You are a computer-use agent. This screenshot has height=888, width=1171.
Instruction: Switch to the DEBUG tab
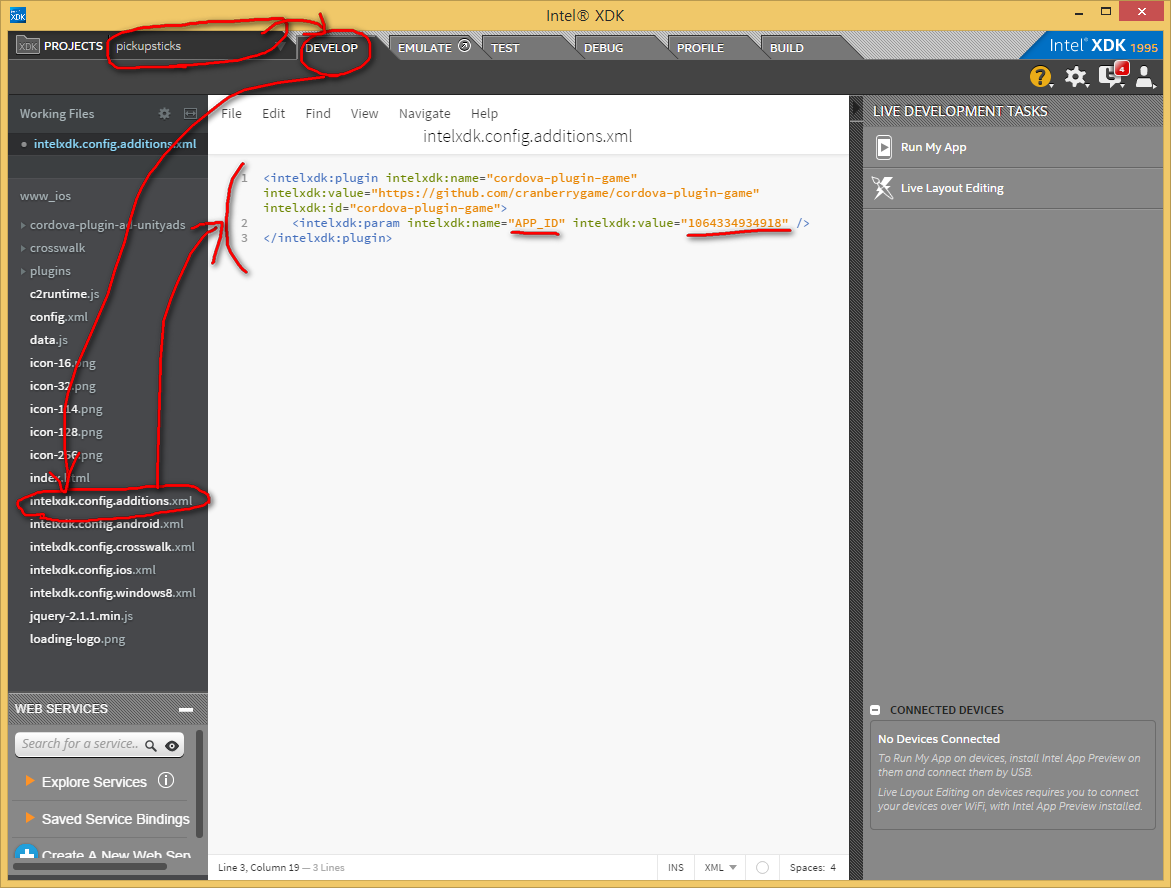(x=603, y=48)
